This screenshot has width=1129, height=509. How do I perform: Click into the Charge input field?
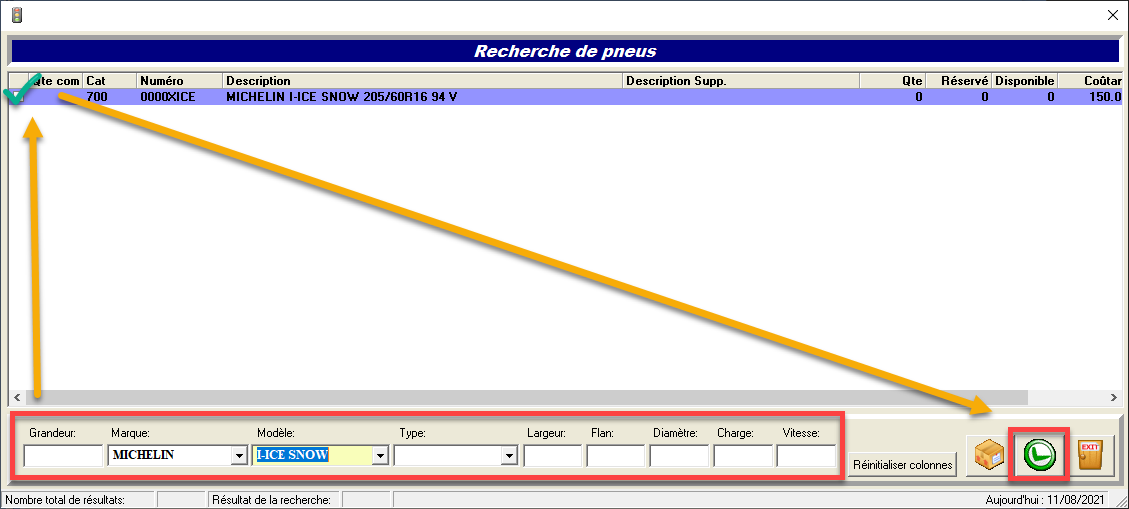coord(743,456)
